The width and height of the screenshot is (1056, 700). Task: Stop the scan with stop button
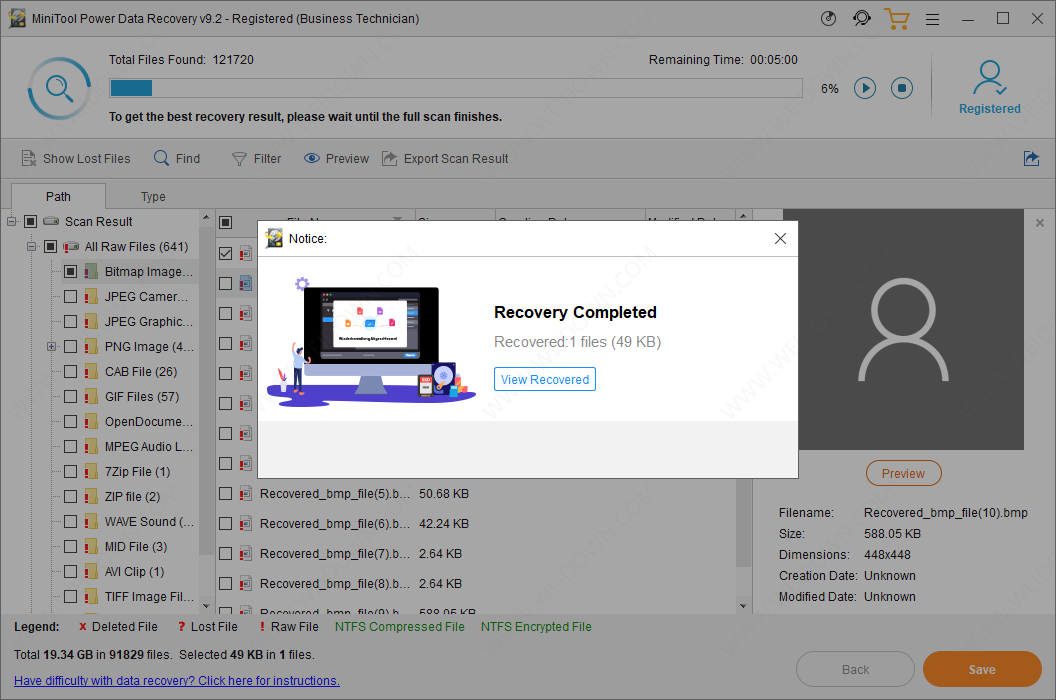(902, 88)
